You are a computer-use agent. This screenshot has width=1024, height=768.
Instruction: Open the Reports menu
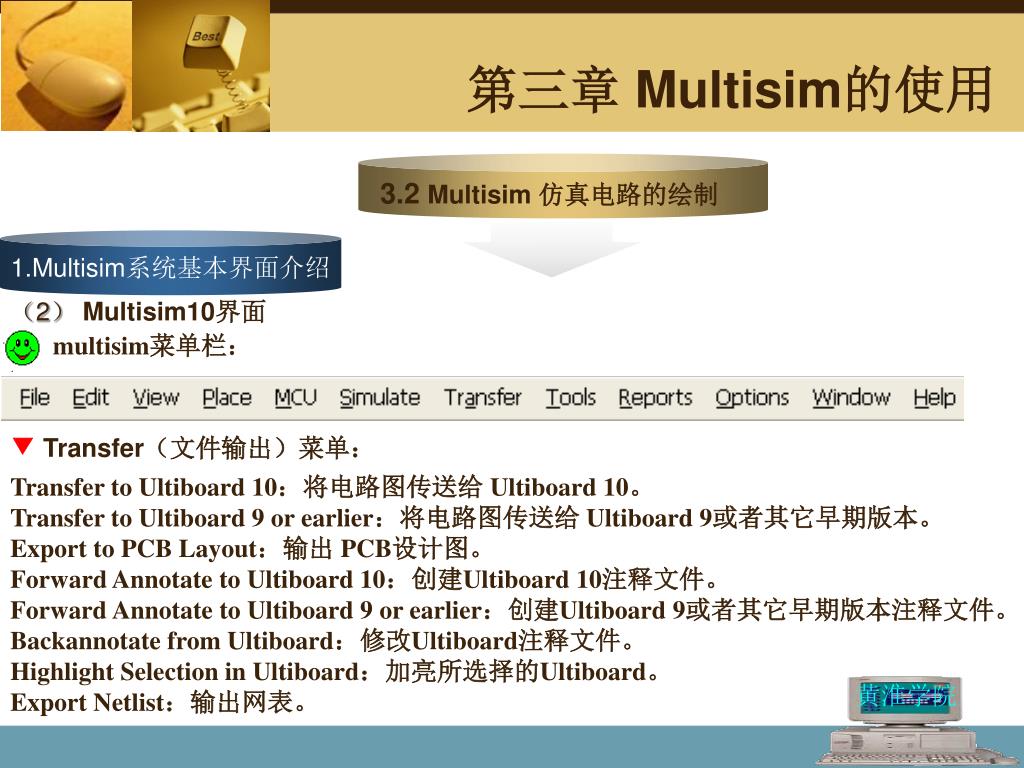pos(655,397)
